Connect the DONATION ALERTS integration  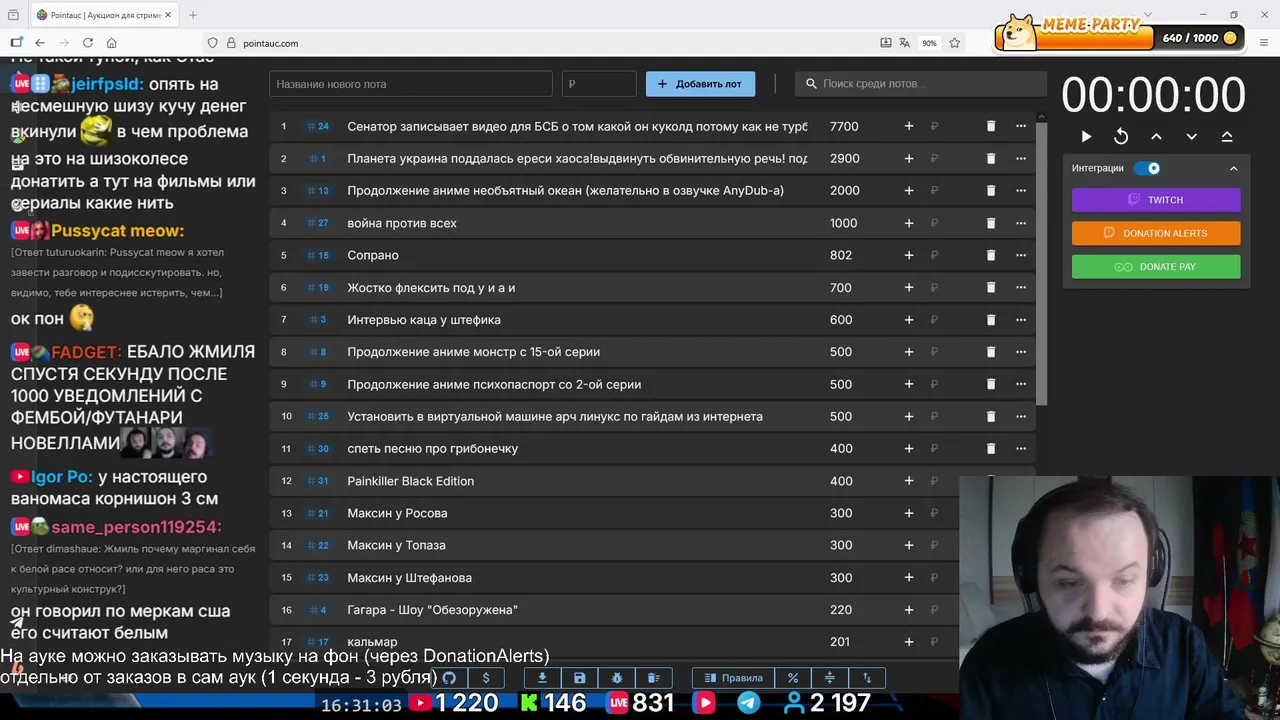1156,233
